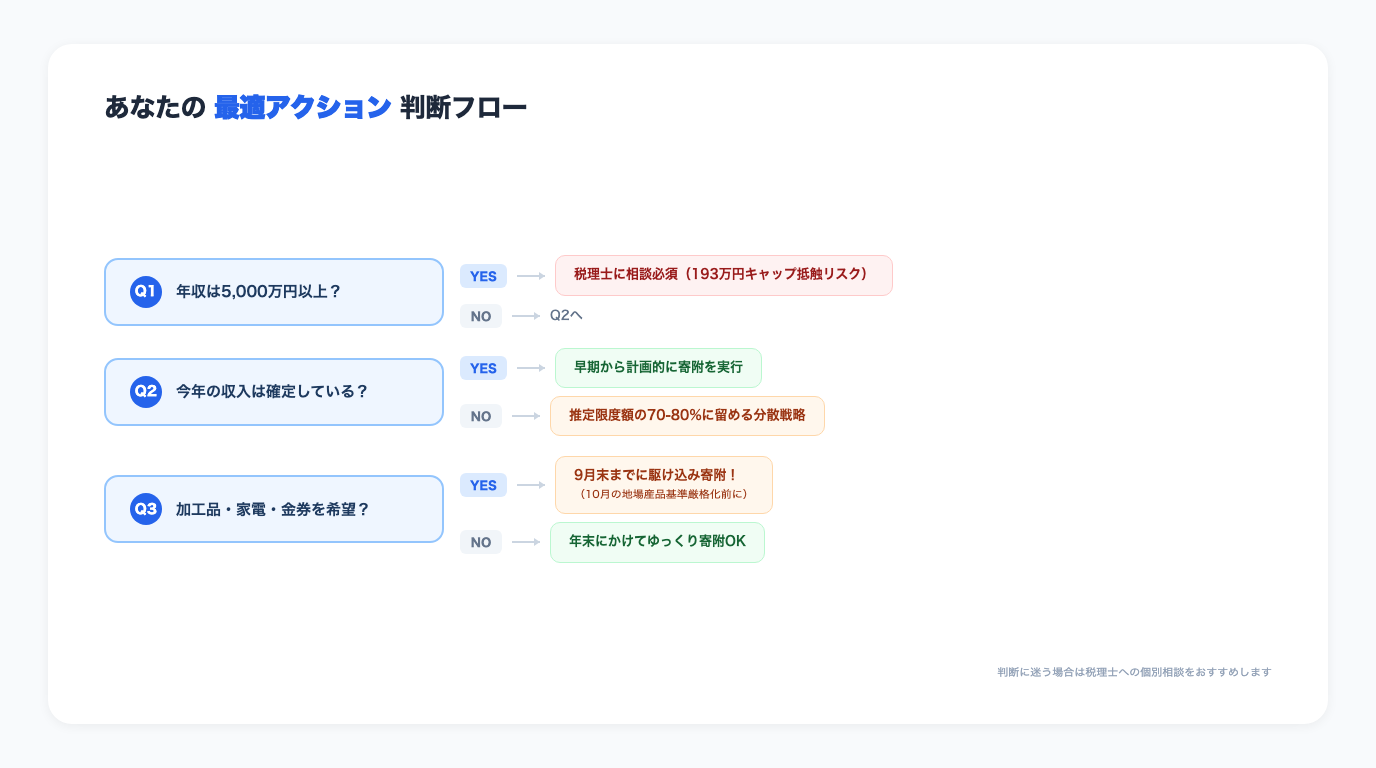Click the highlighted 最適アクション title text

click(x=300, y=107)
